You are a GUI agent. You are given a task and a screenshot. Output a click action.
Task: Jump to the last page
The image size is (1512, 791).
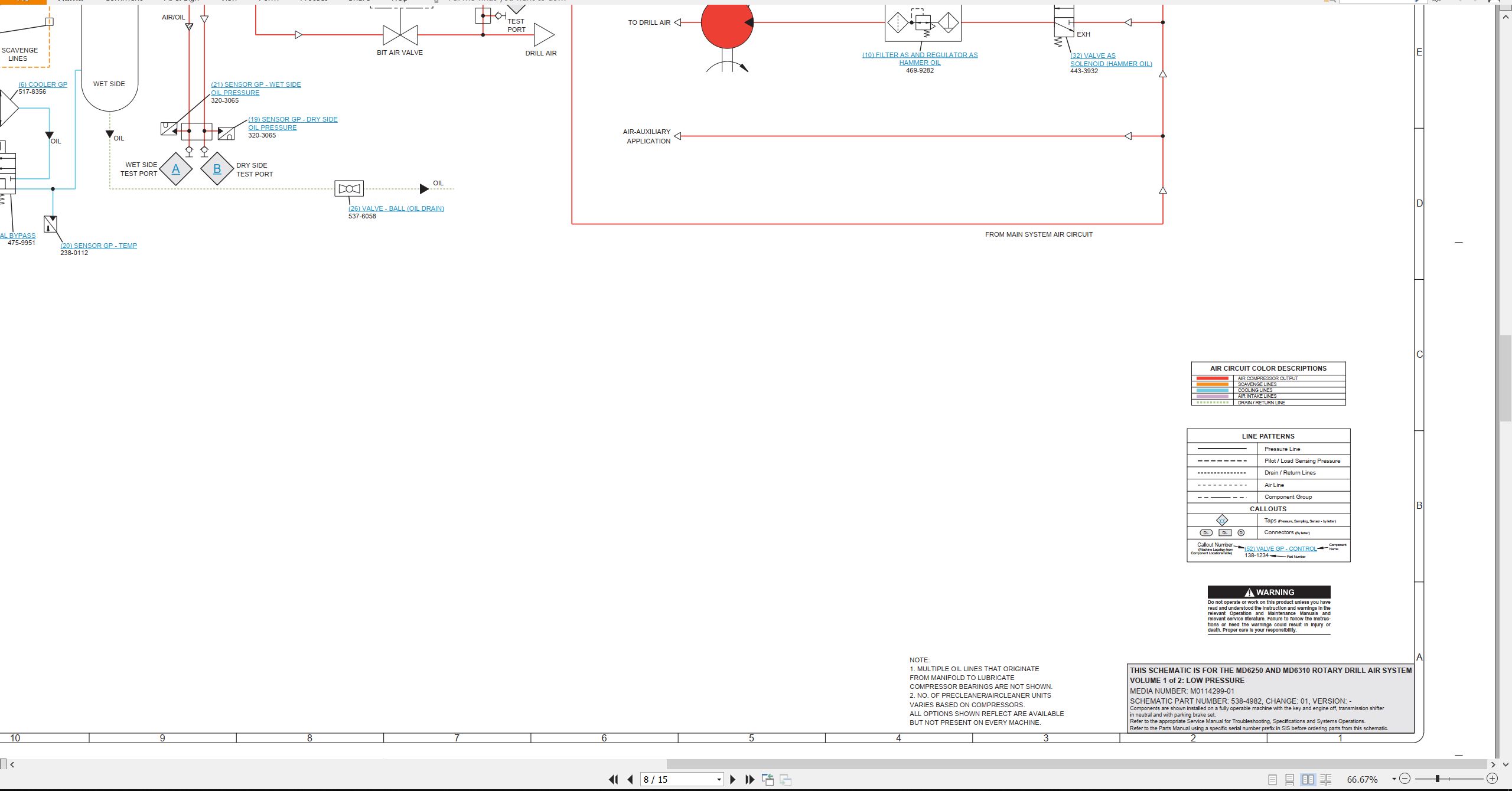point(750,780)
